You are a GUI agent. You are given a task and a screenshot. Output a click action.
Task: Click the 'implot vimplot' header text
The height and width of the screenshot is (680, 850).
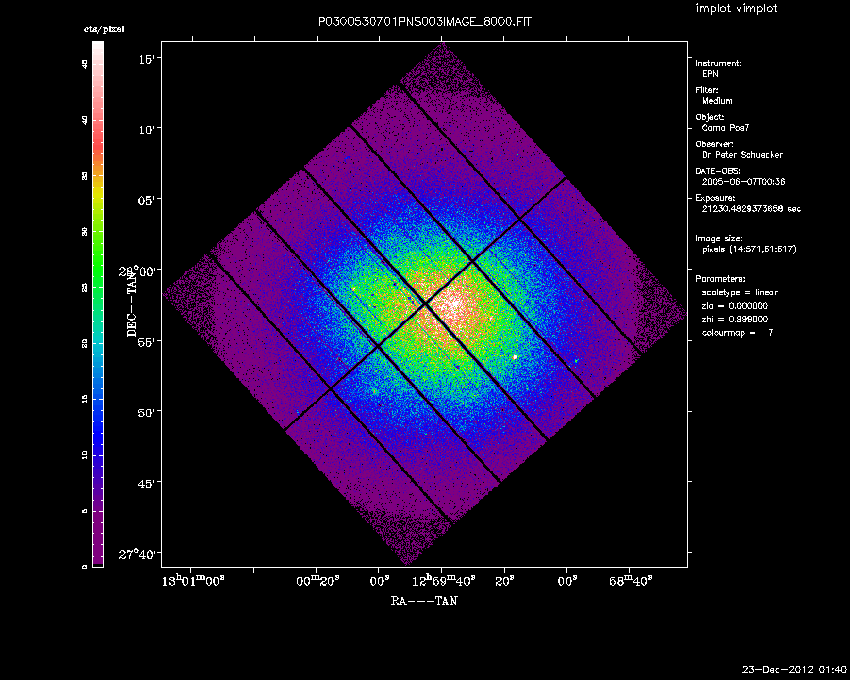click(736, 8)
